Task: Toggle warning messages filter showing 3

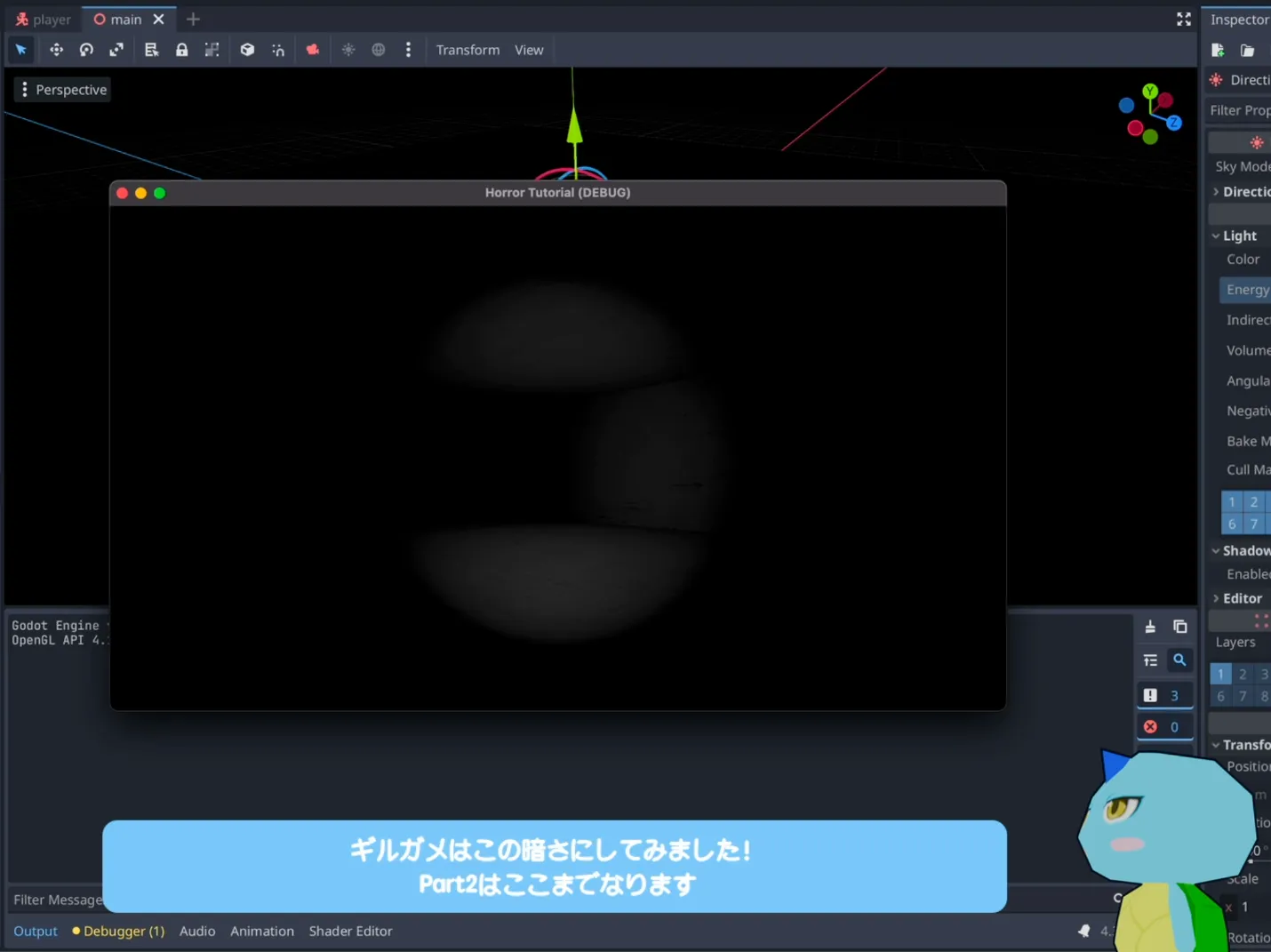Action: coord(1163,695)
